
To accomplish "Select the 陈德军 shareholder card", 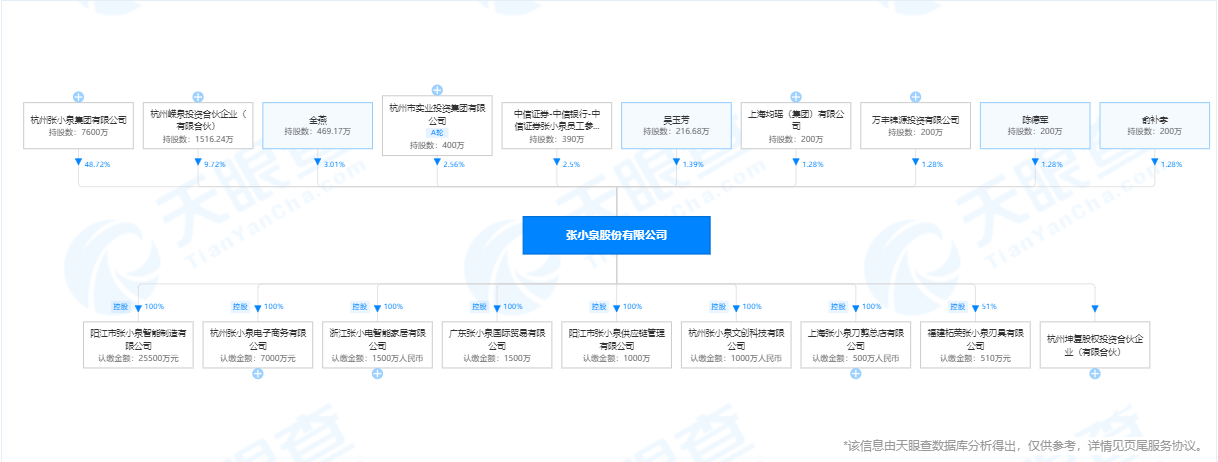I will click(1034, 125).
